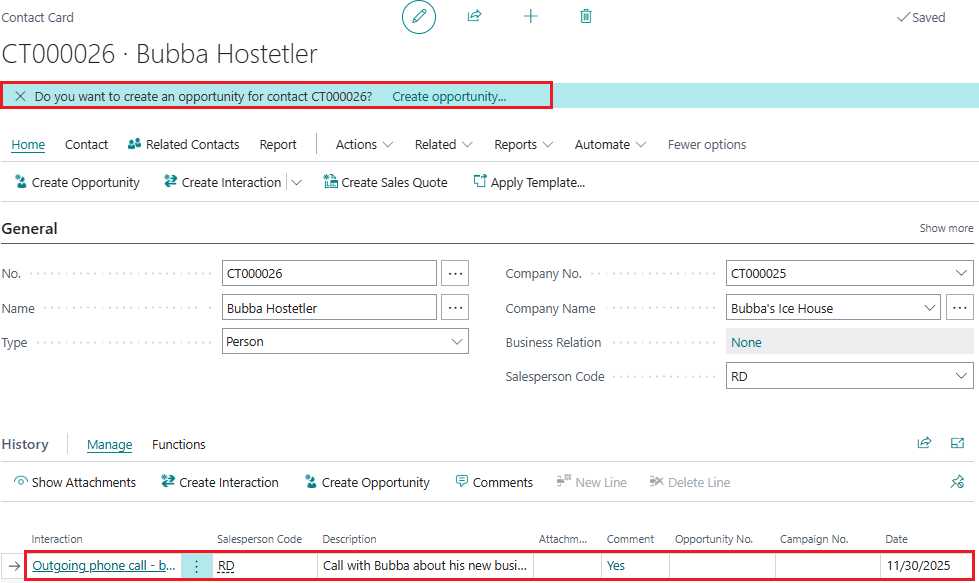This screenshot has height=583, width=979.
Task: Click the share icon in header
Action: pyautogui.click(x=474, y=17)
